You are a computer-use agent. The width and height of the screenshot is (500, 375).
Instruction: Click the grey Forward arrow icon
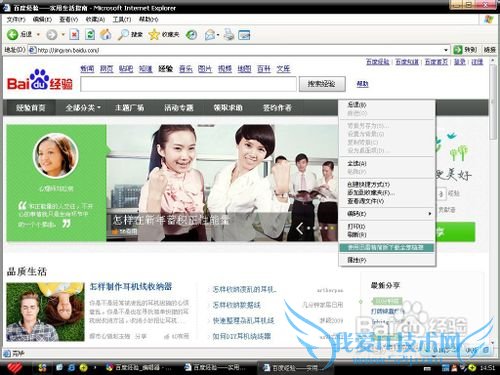tap(51, 34)
